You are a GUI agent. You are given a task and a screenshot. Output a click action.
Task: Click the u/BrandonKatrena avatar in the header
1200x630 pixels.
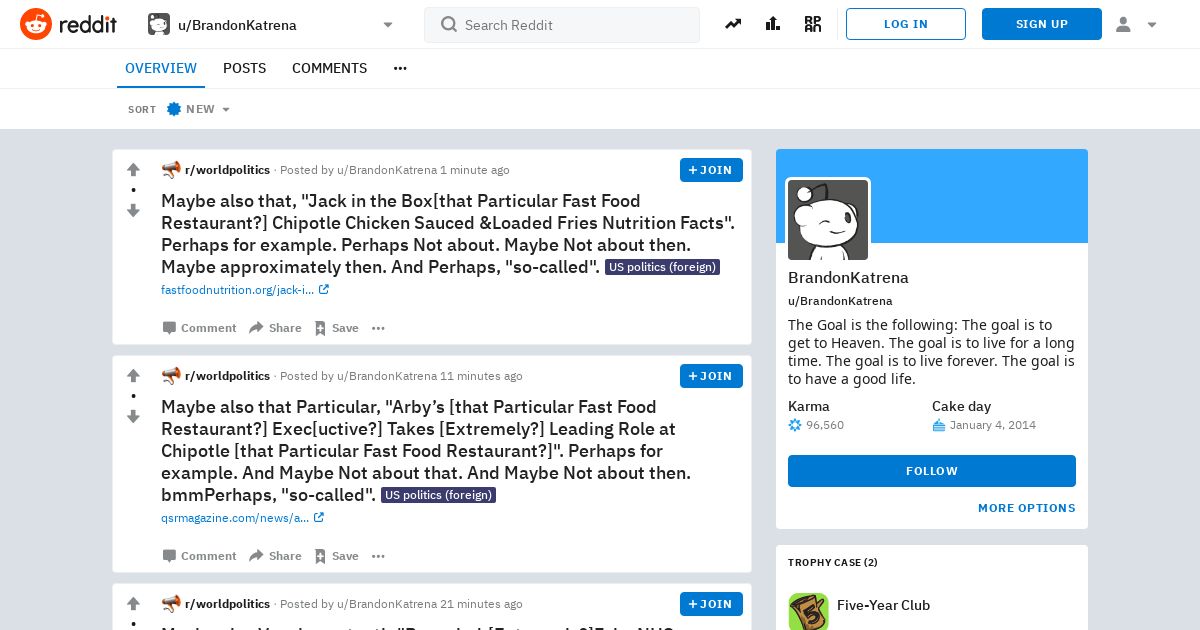tap(159, 24)
